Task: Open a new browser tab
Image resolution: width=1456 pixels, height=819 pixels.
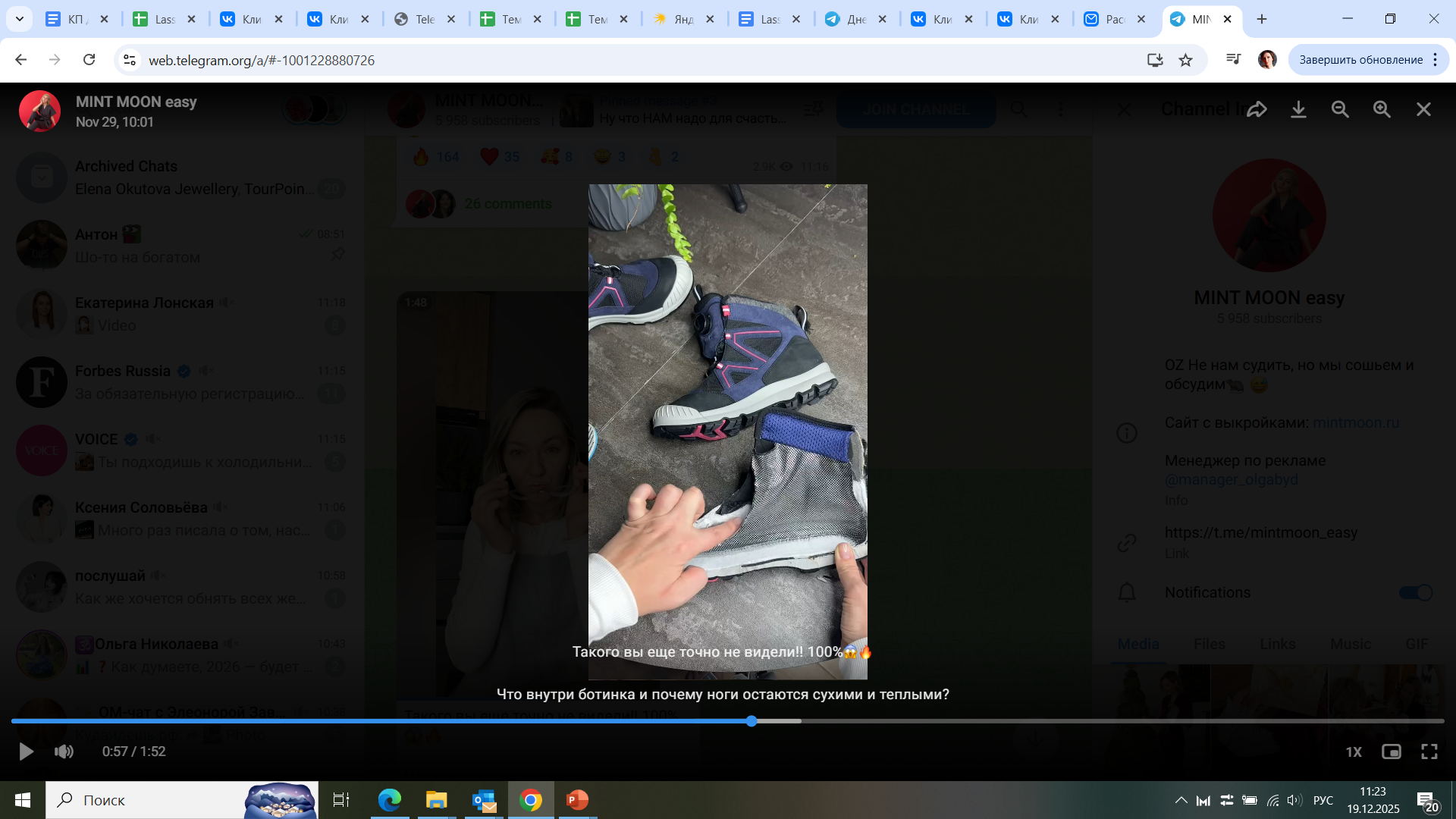Action: (1262, 19)
